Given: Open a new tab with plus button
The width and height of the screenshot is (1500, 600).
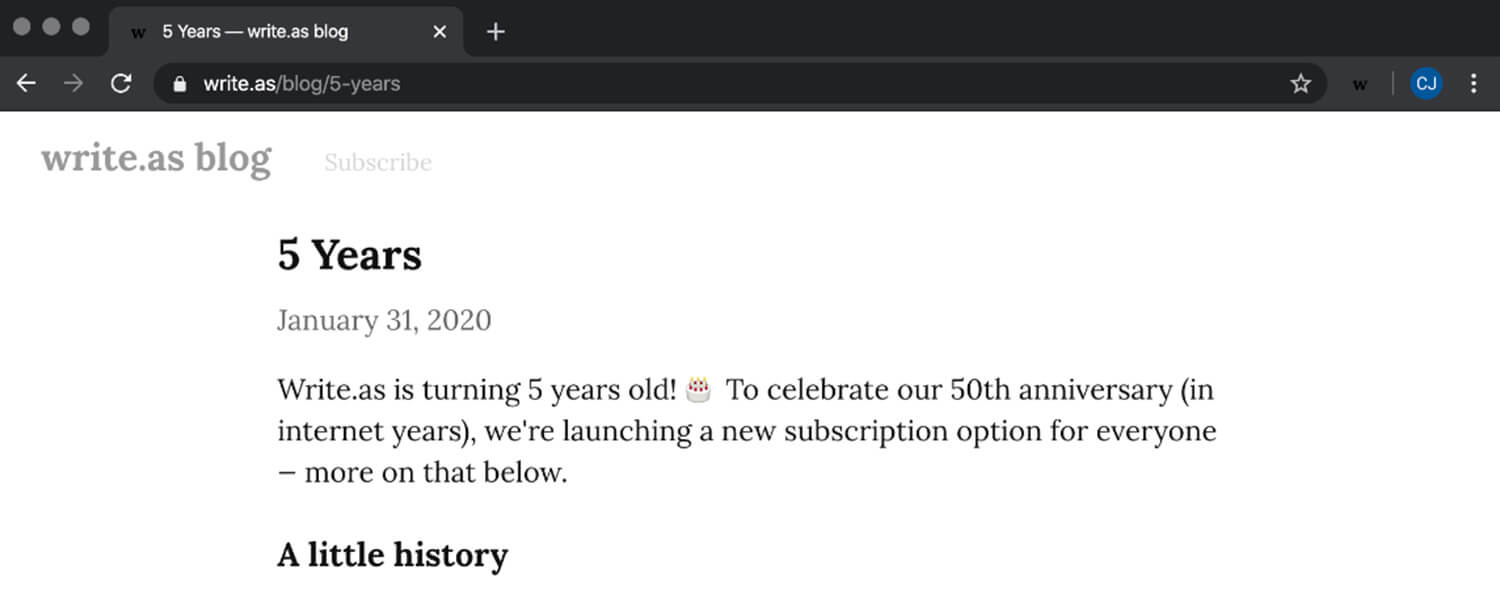Looking at the screenshot, I should (x=495, y=32).
